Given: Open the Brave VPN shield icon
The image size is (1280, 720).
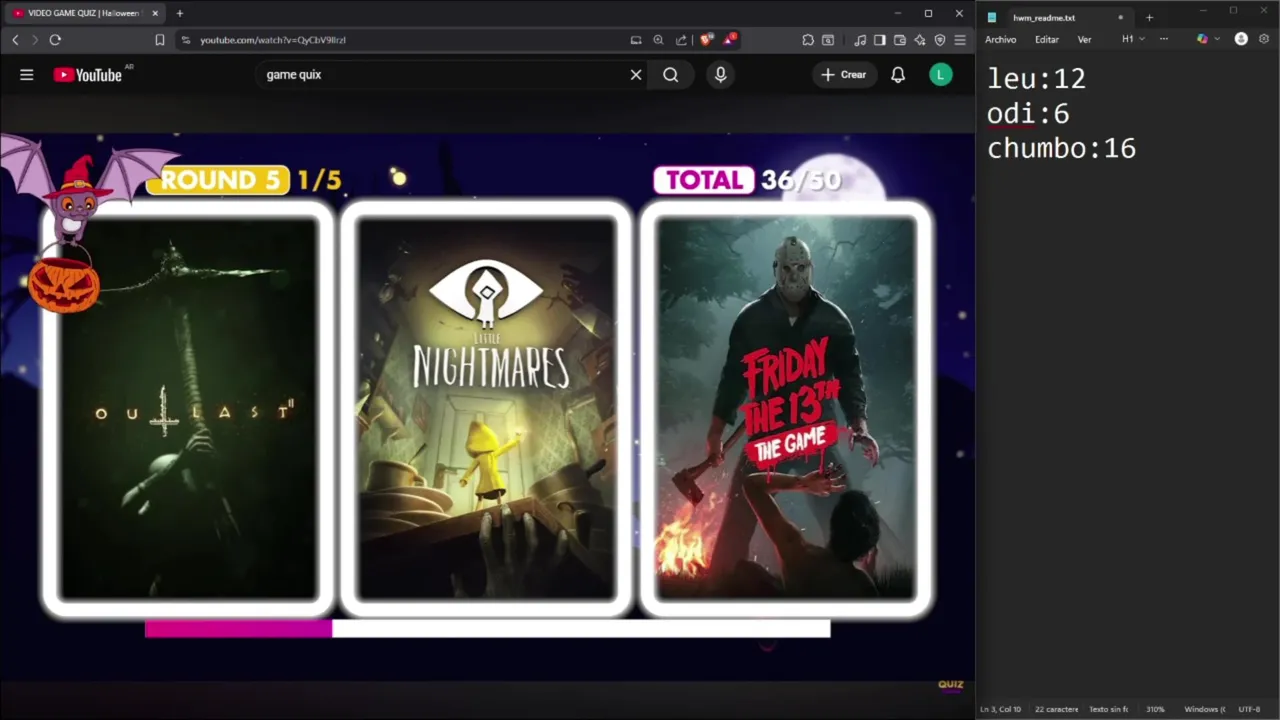Looking at the screenshot, I should (x=940, y=40).
